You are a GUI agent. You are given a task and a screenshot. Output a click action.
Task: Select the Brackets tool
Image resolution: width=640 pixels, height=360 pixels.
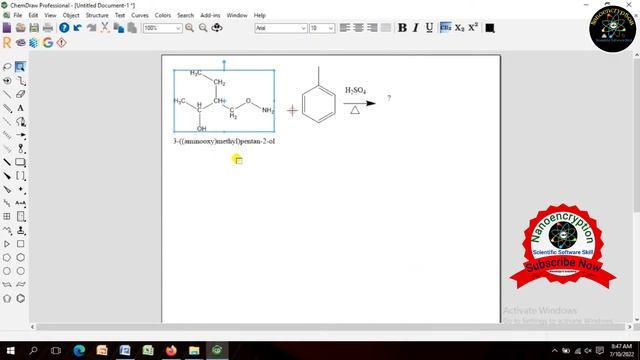(20, 176)
